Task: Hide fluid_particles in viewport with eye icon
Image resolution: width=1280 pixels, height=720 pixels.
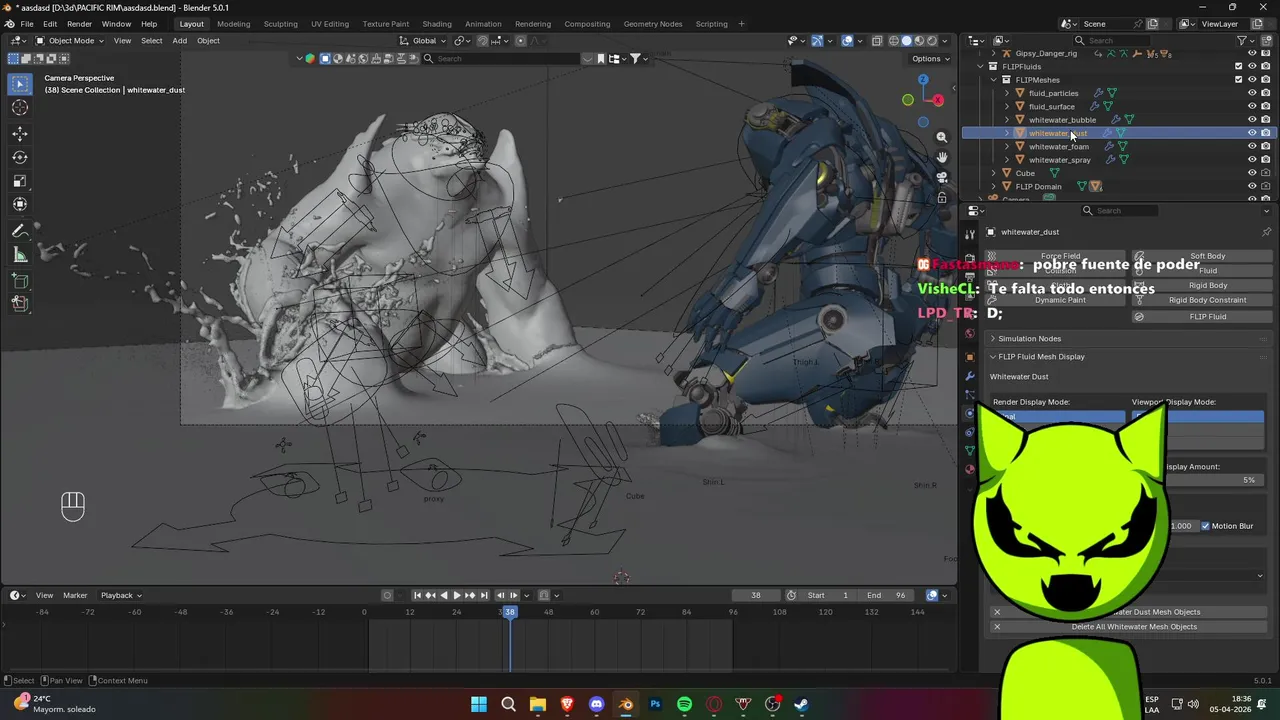Action: pyautogui.click(x=1252, y=93)
